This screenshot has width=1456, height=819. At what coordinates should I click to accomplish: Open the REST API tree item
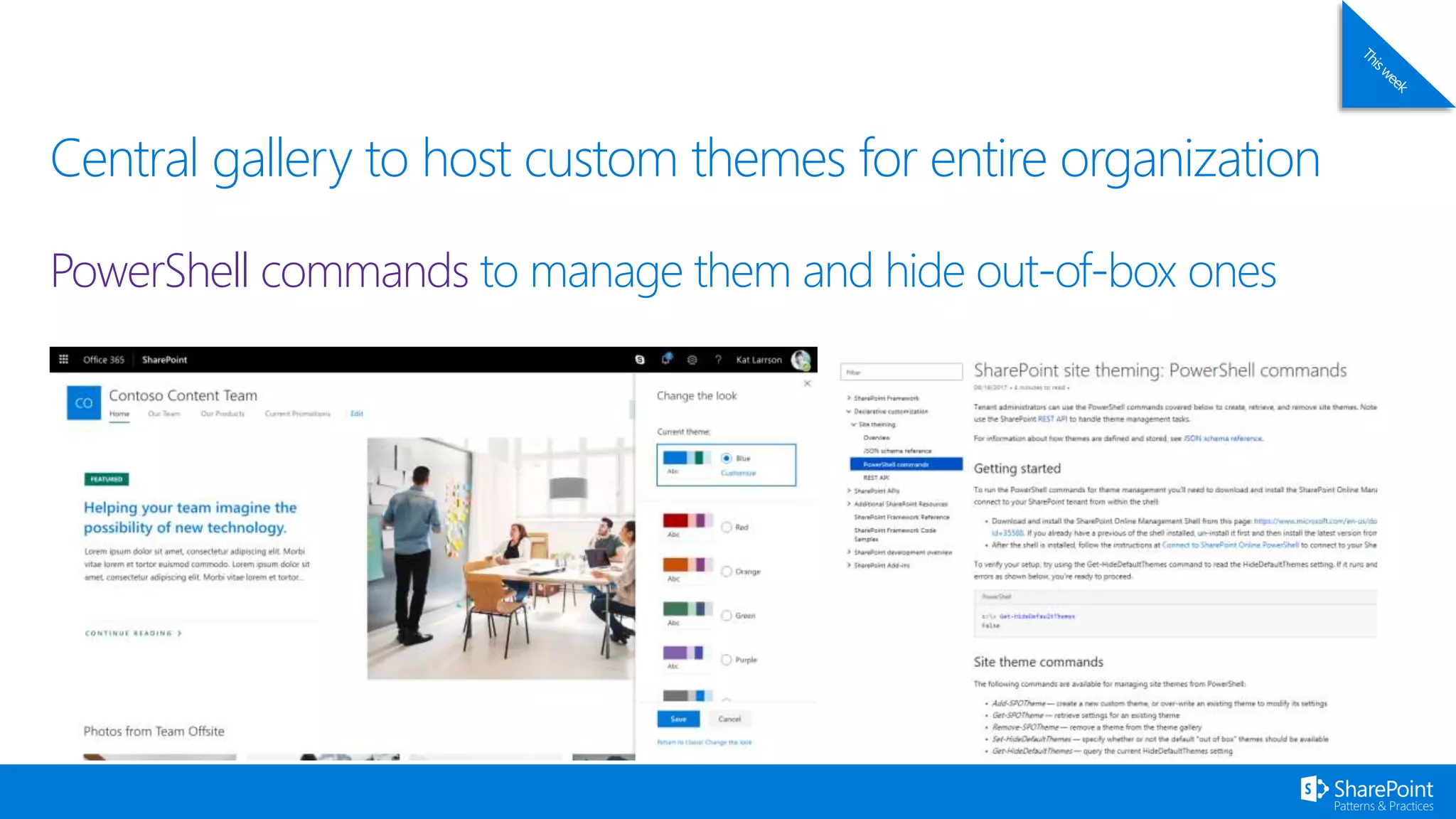(x=876, y=478)
